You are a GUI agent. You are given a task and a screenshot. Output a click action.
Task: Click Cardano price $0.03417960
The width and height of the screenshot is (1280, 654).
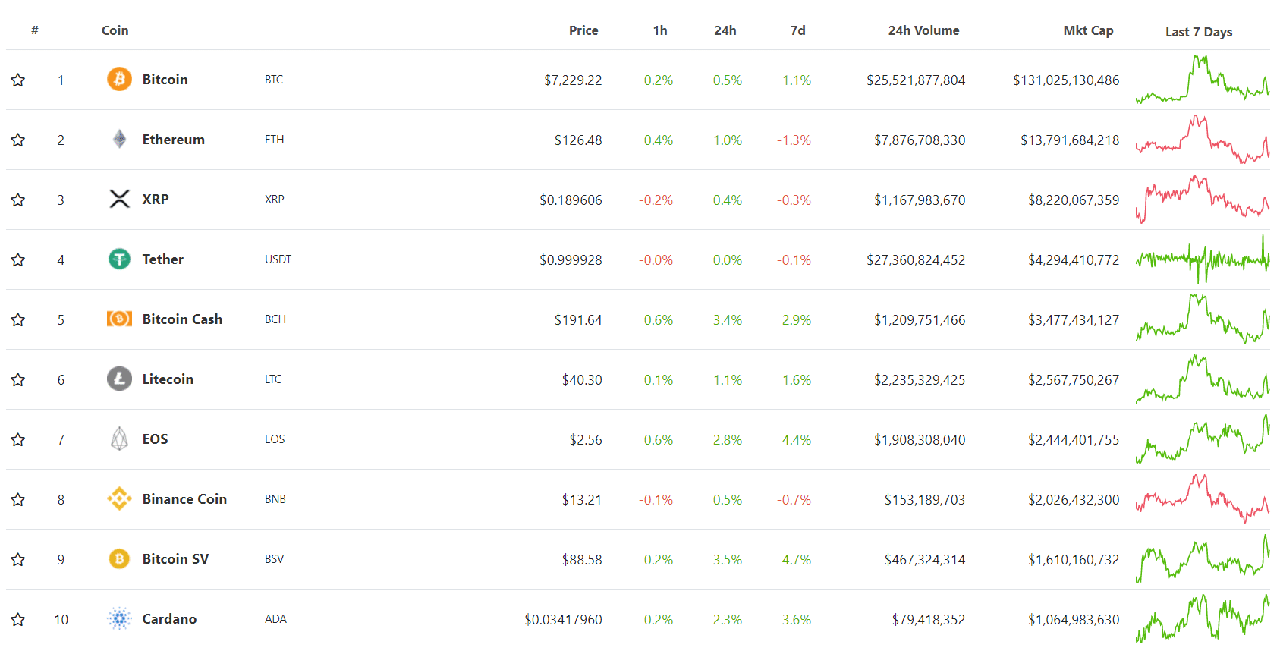563,620
